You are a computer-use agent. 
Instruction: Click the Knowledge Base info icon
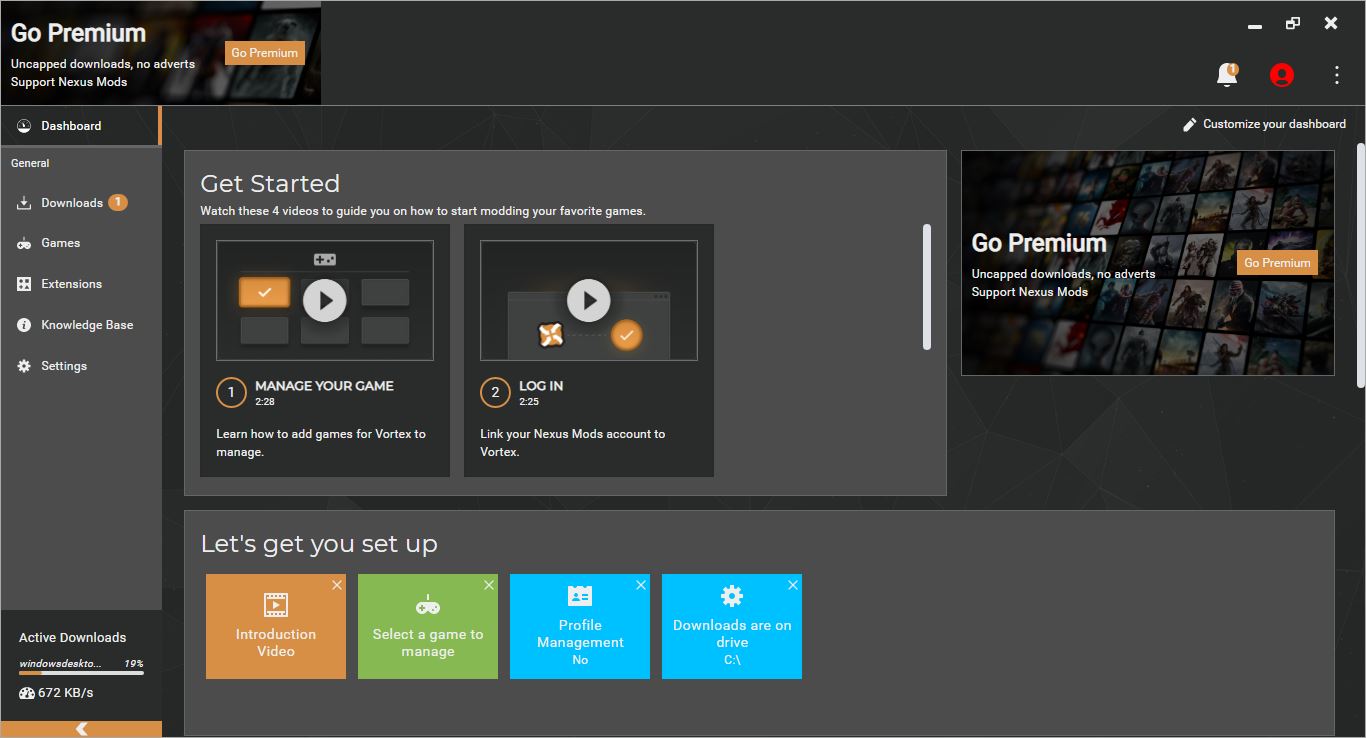[24, 325]
